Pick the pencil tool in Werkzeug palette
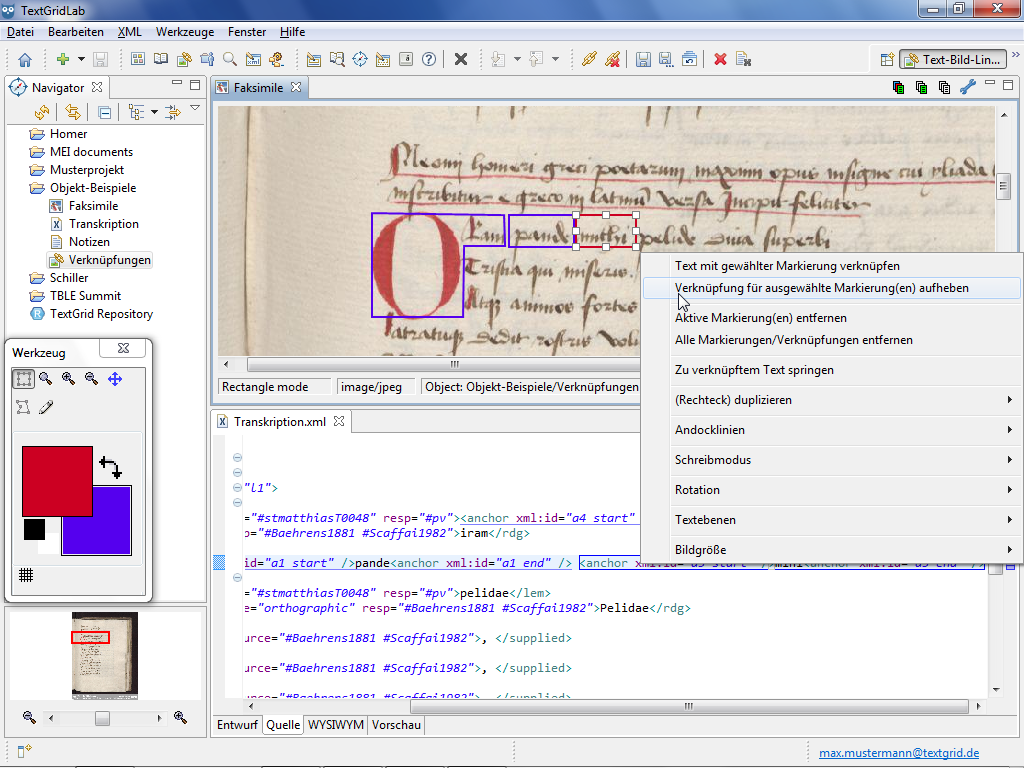The image size is (1024, 768). tap(46, 407)
